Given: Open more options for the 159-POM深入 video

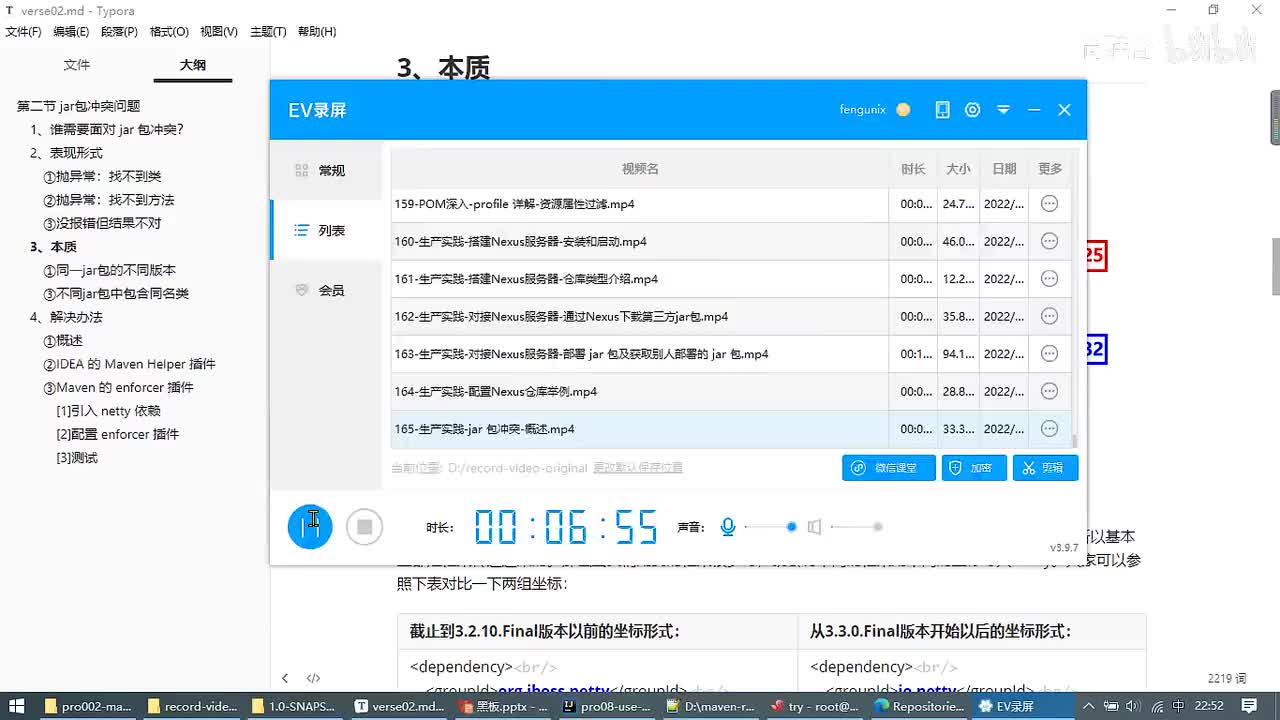Looking at the screenshot, I should tap(1049, 204).
